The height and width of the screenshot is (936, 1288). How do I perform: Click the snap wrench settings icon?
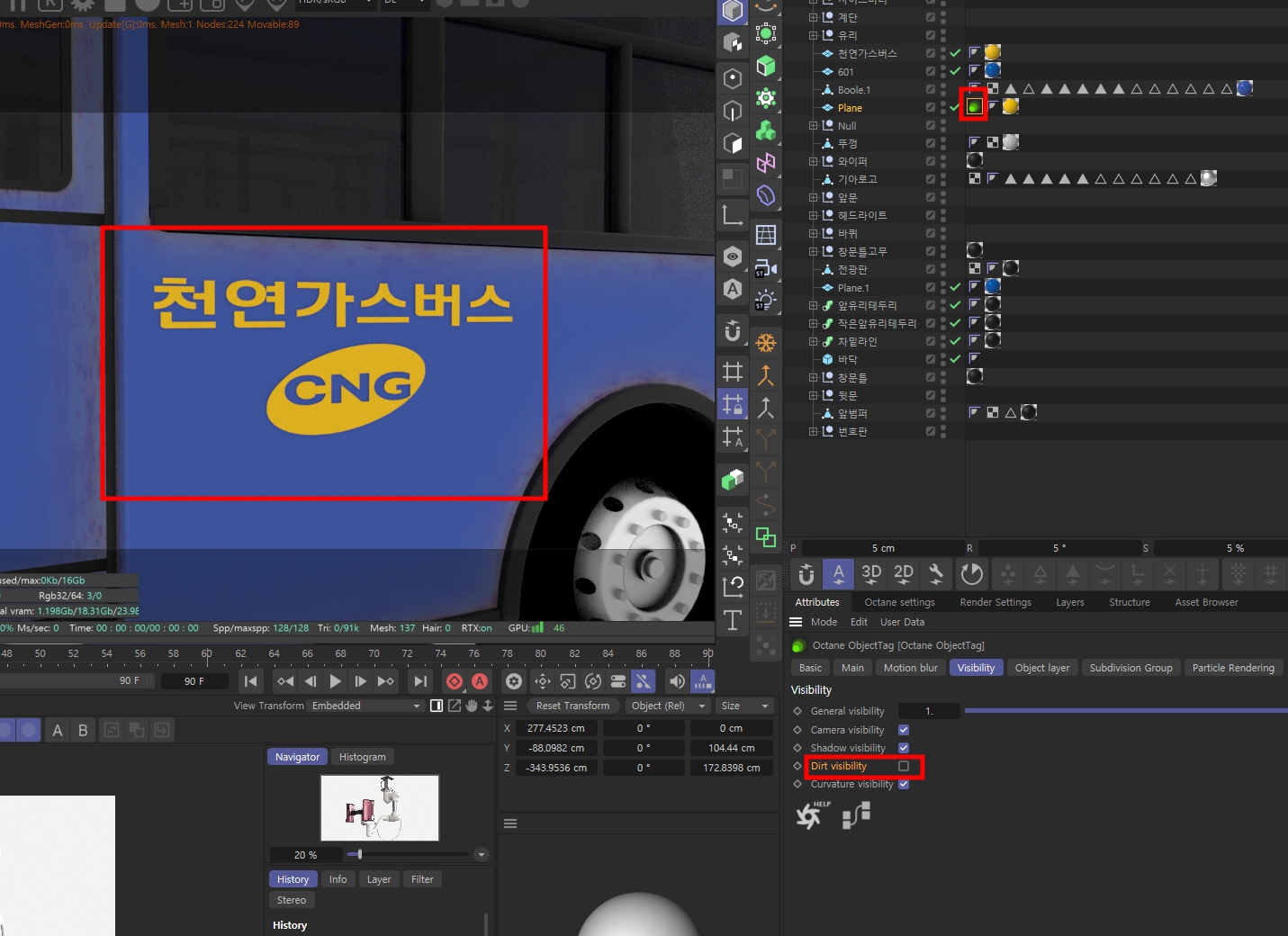point(936,573)
